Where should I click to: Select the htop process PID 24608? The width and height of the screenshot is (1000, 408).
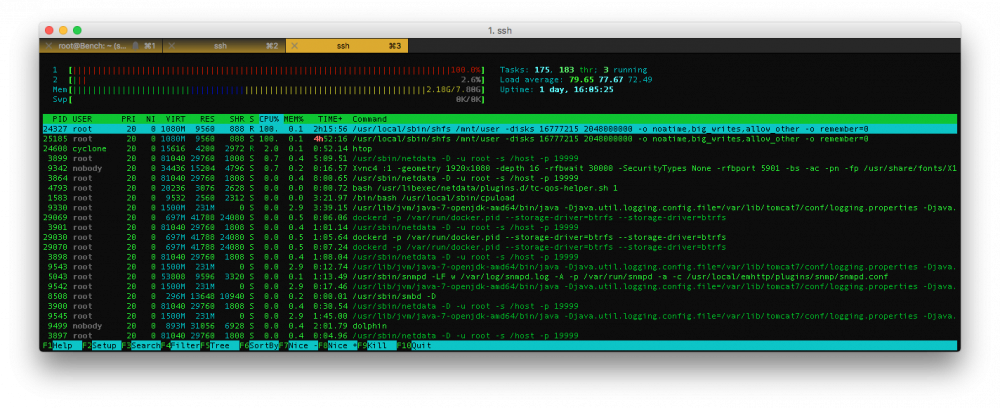point(500,149)
